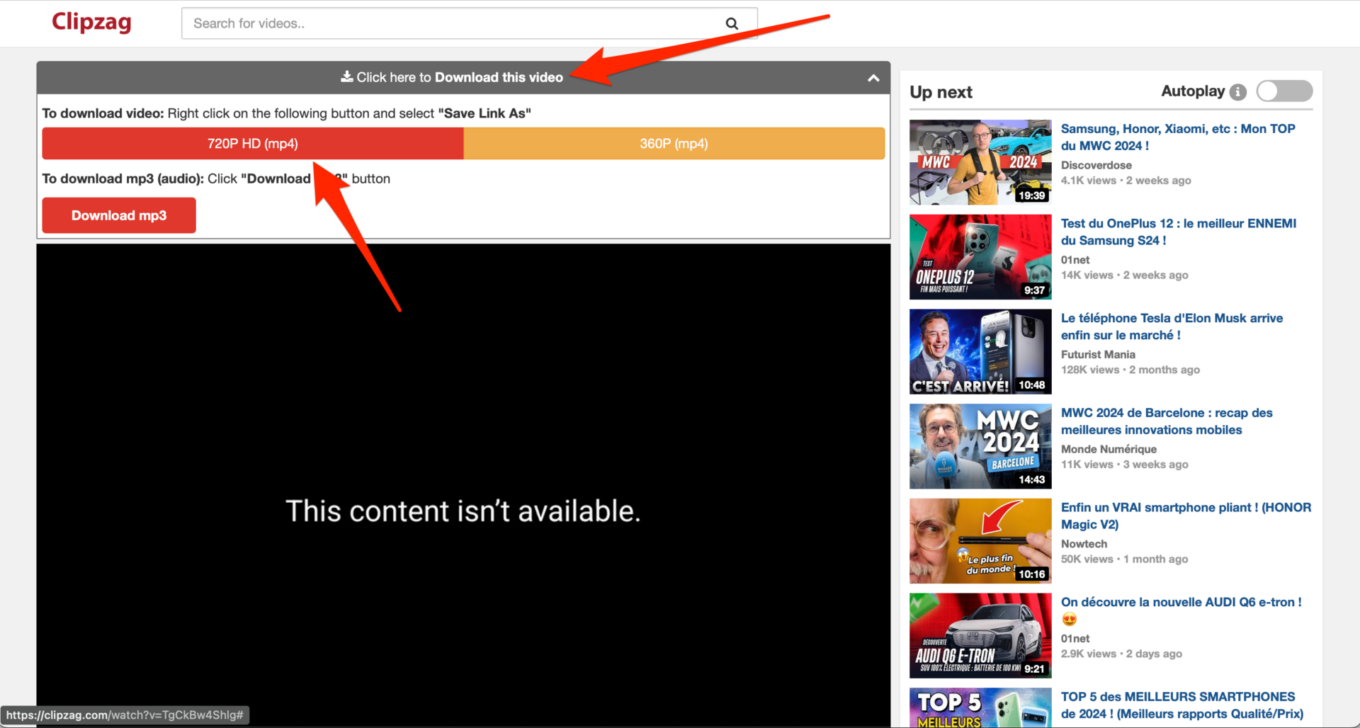Click the '50K views • 1 month ago' text
This screenshot has width=1360, height=728.
1124,559
